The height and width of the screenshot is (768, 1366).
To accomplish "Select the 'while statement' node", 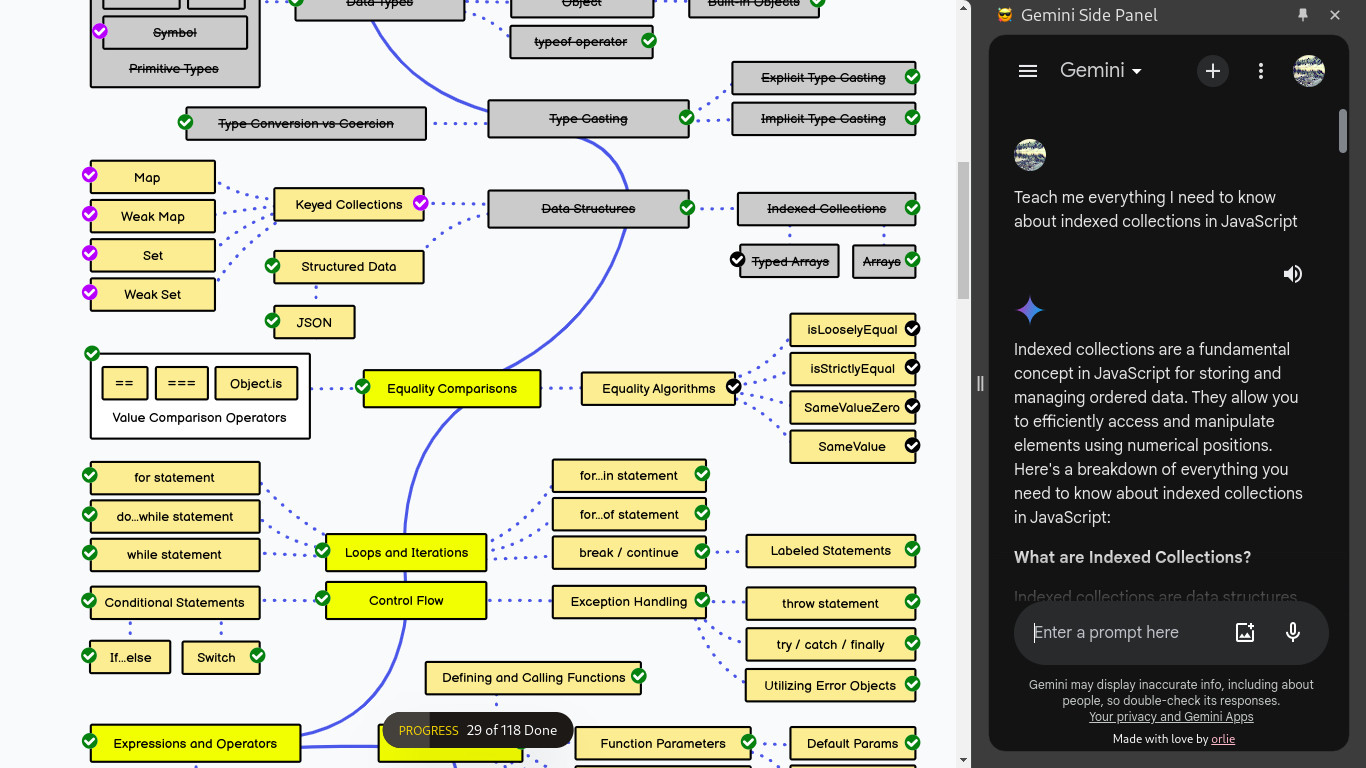I will tap(175, 555).
